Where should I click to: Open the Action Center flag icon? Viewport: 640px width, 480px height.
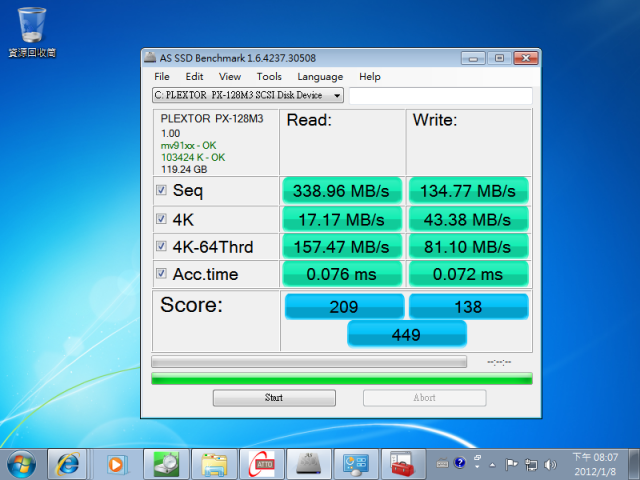click(x=511, y=464)
